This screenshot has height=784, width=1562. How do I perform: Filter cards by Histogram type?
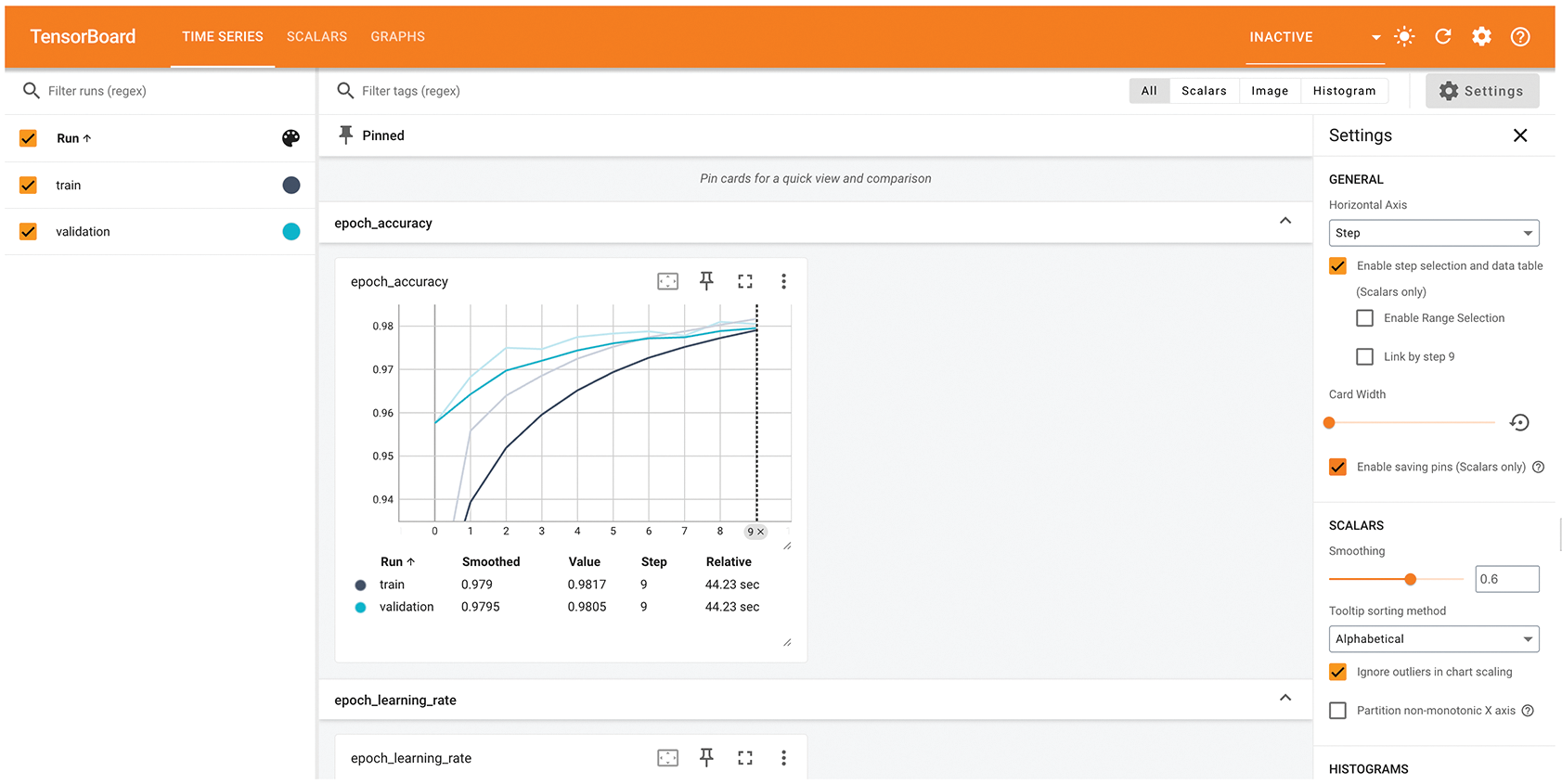pos(1344,91)
